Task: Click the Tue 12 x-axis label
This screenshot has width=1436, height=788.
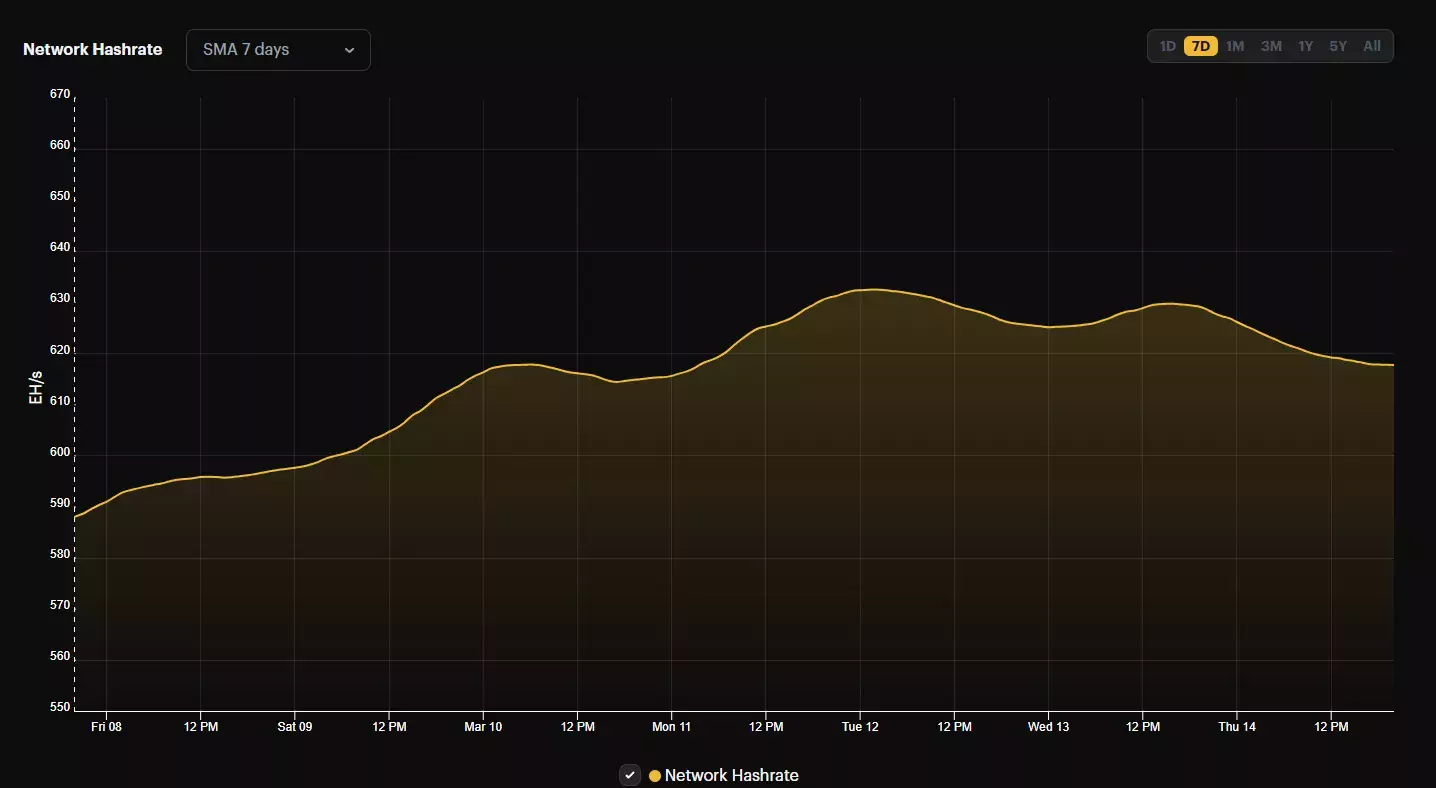Action: tap(860, 727)
